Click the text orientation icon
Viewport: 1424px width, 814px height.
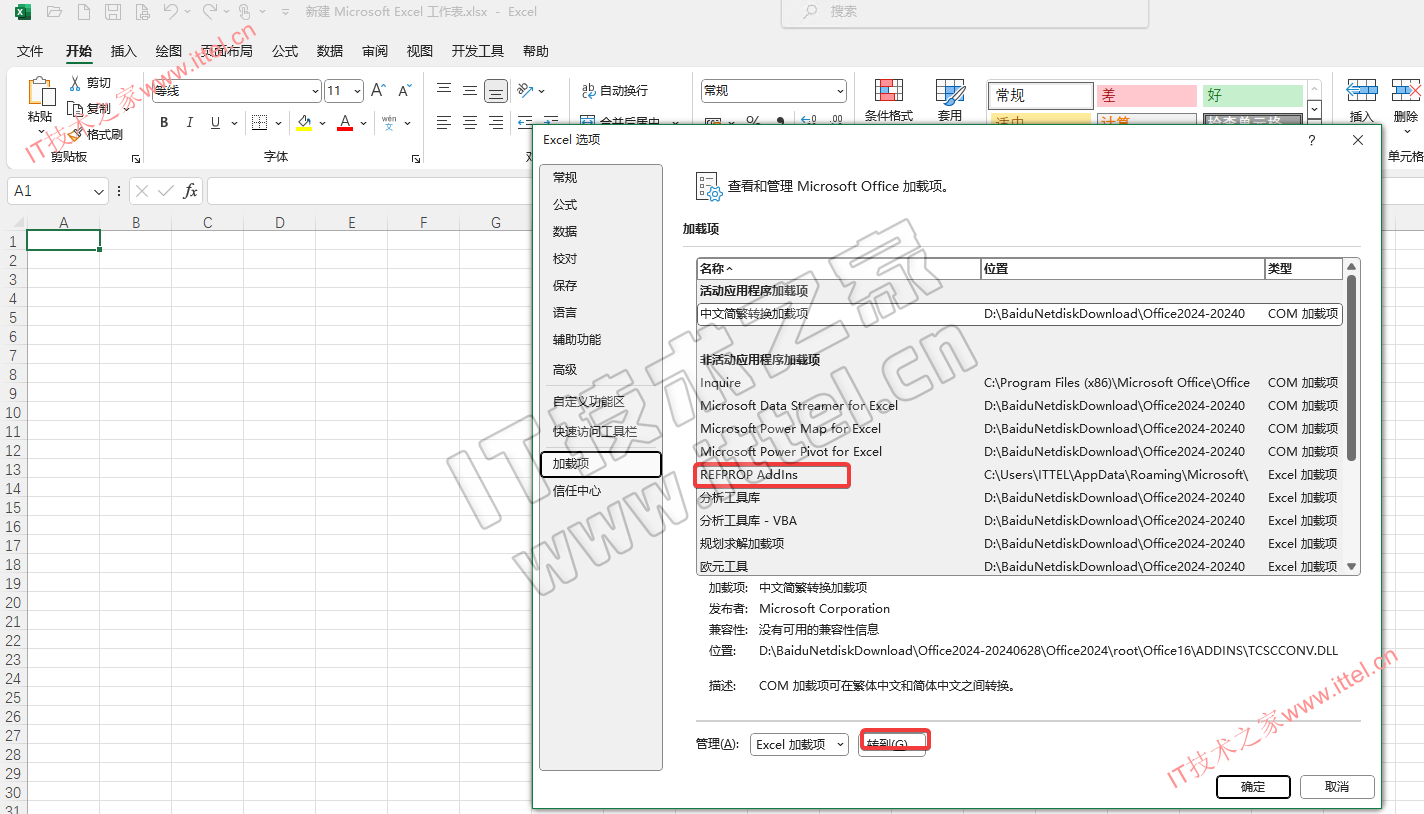tap(526, 91)
